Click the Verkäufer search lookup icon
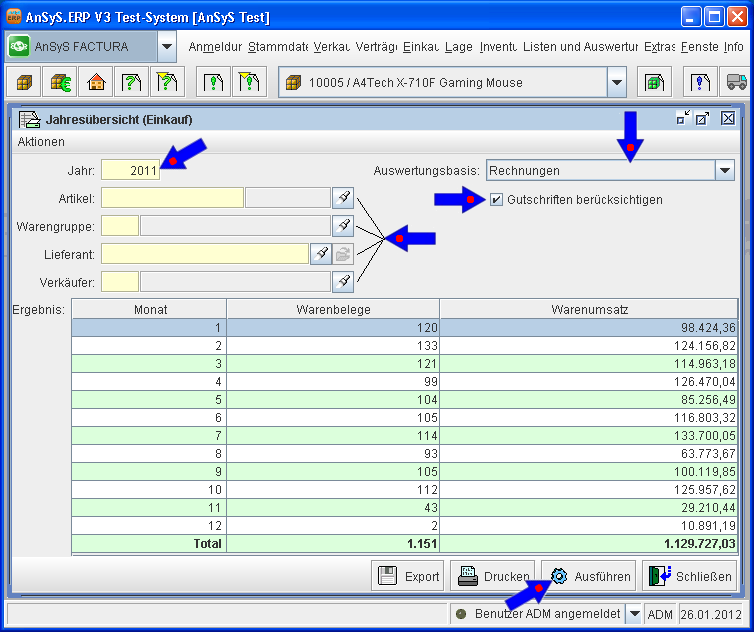754x632 pixels. tap(343, 282)
